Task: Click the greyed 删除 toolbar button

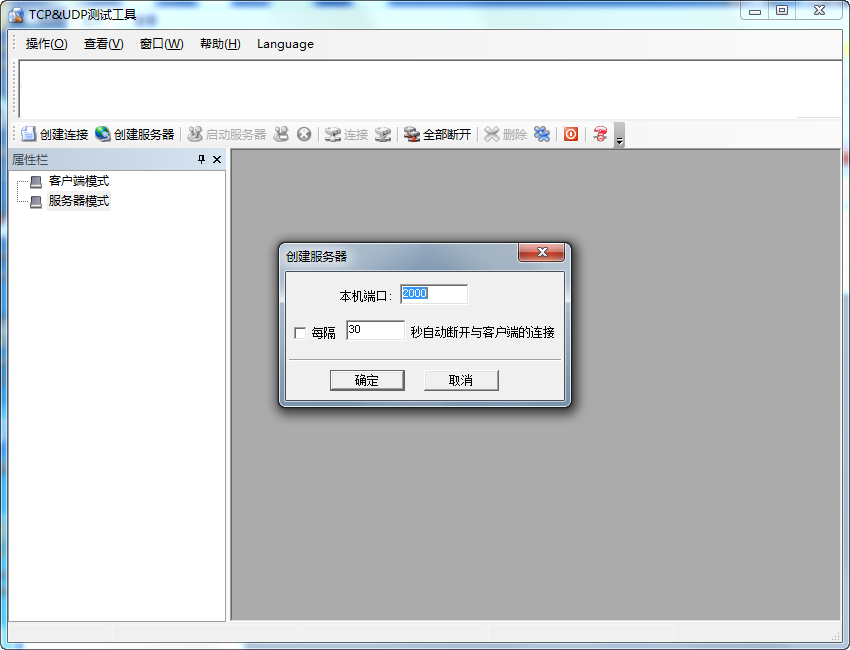Action: [x=505, y=134]
